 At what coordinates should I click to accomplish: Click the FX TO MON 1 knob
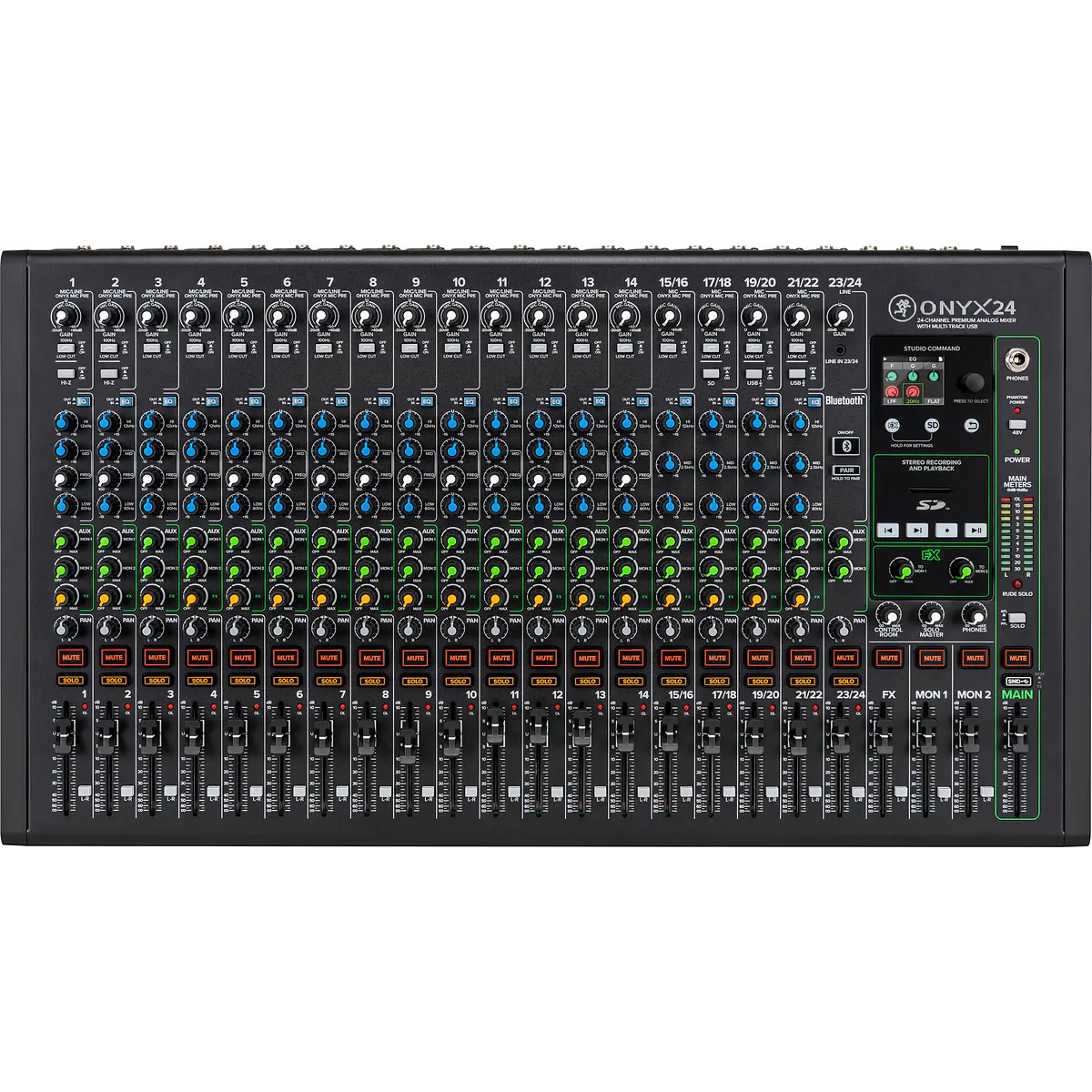click(901, 570)
